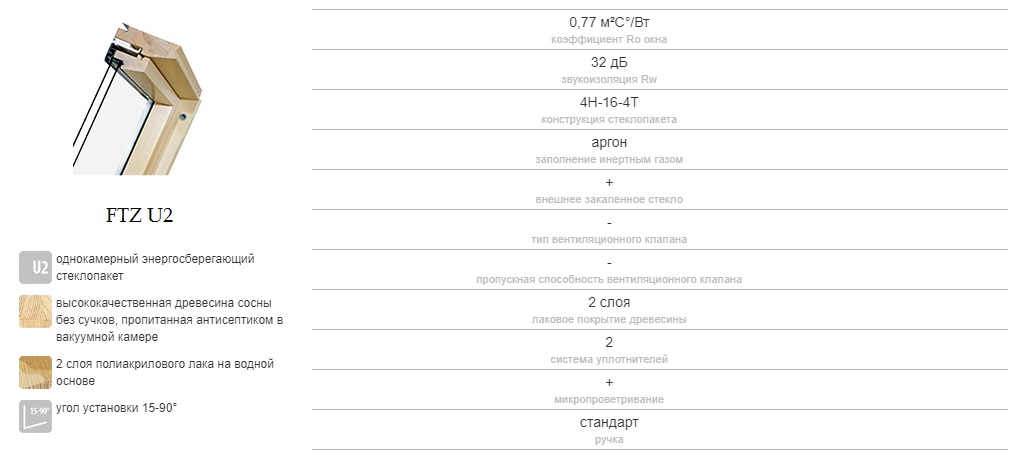Image resolution: width=1019 pixels, height=460 pixels.
Task: Click the внешнее закаленное стекло label
Action: click(x=609, y=199)
